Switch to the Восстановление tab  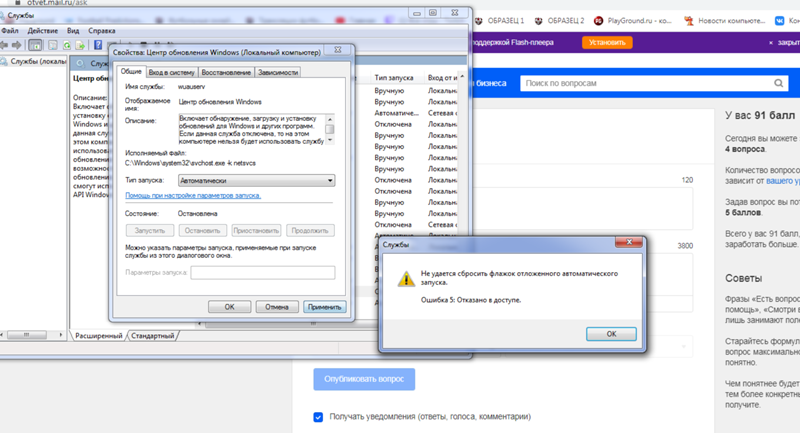tap(226, 72)
